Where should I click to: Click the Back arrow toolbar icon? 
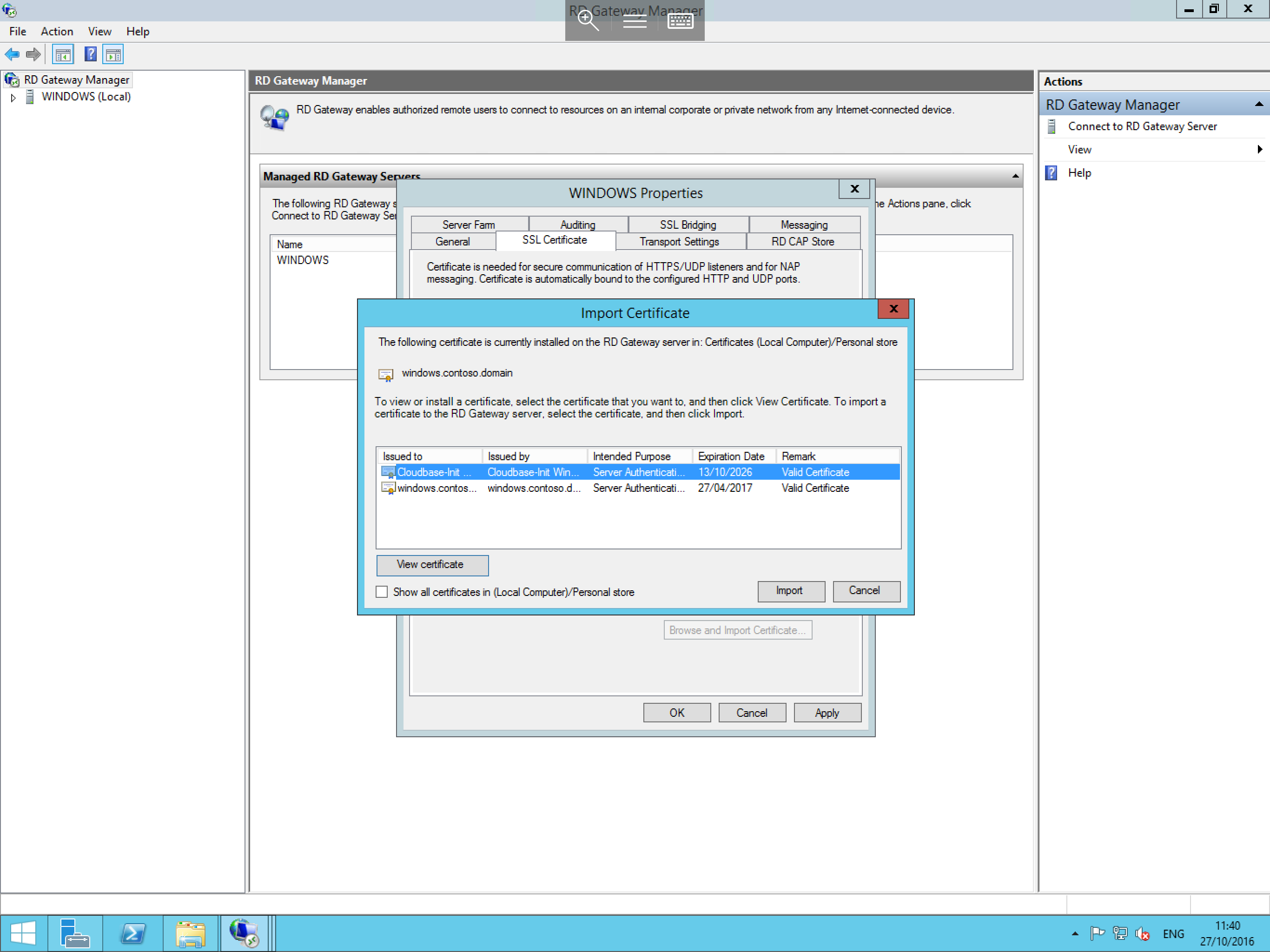click(x=12, y=54)
